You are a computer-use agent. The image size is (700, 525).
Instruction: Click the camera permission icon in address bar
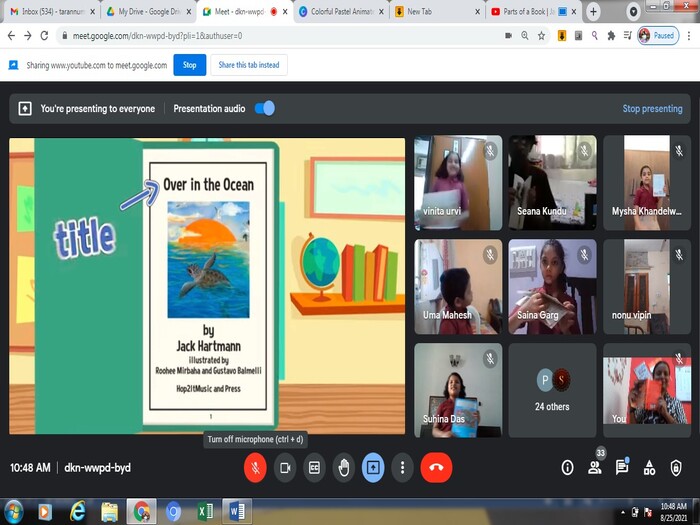pyautogui.click(x=508, y=36)
